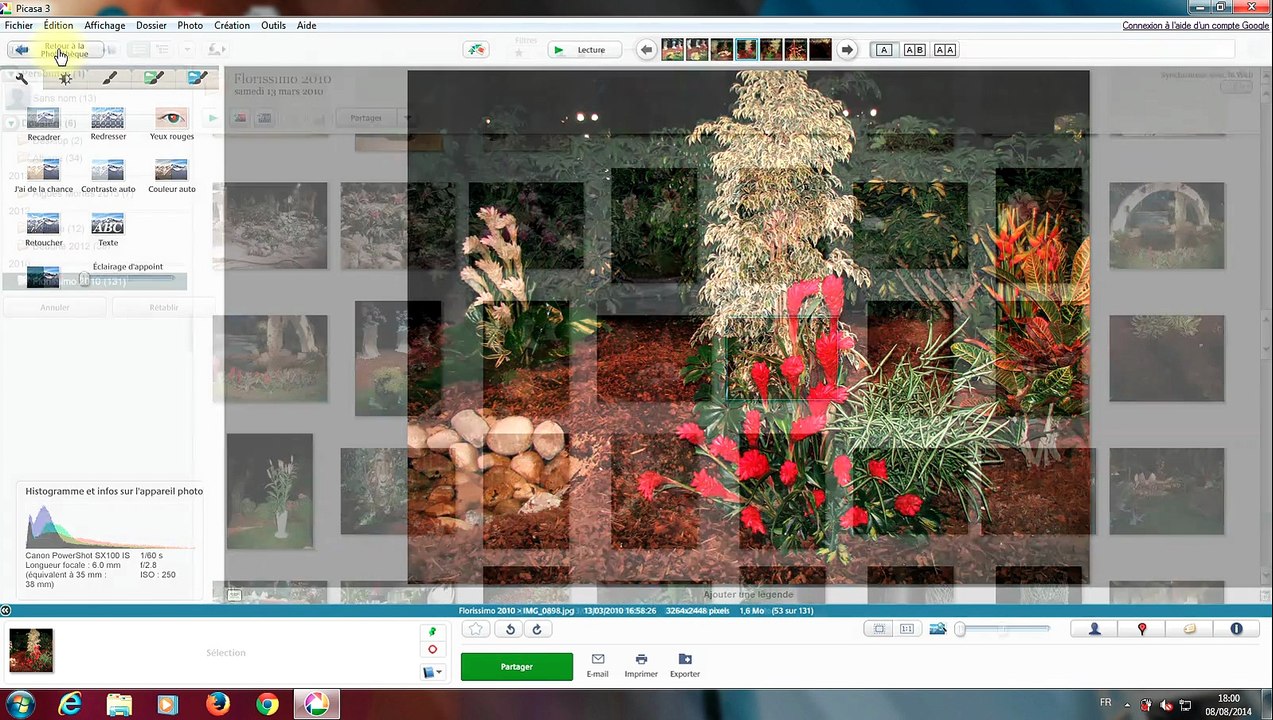Click the E-mail icon
The width and height of the screenshot is (1273, 720).
pos(598,666)
